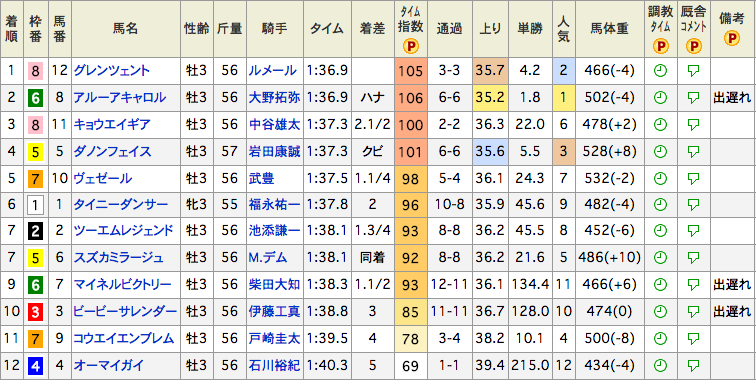The image size is (756, 380).
Task: Click last-3F time 35.2 cell
Action: tap(490, 98)
